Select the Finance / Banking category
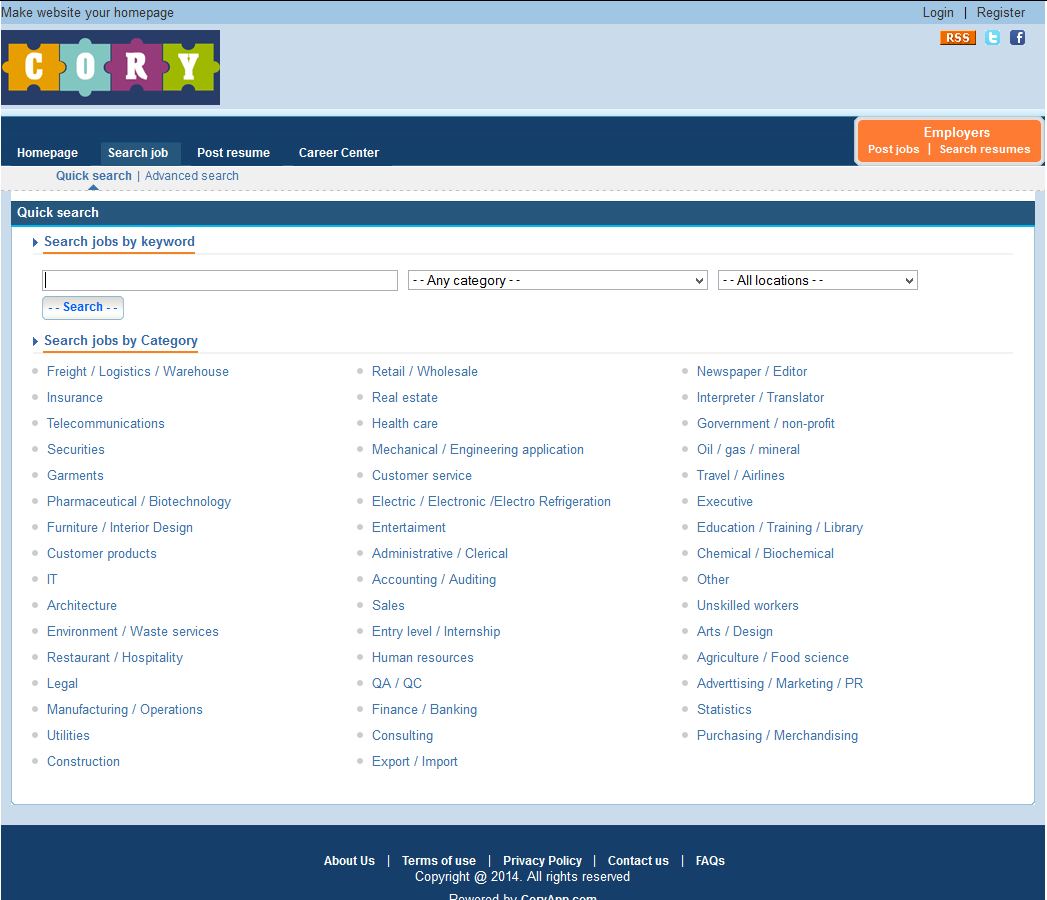This screenshot has width=1047, height=900. click(x=424, y=709)
